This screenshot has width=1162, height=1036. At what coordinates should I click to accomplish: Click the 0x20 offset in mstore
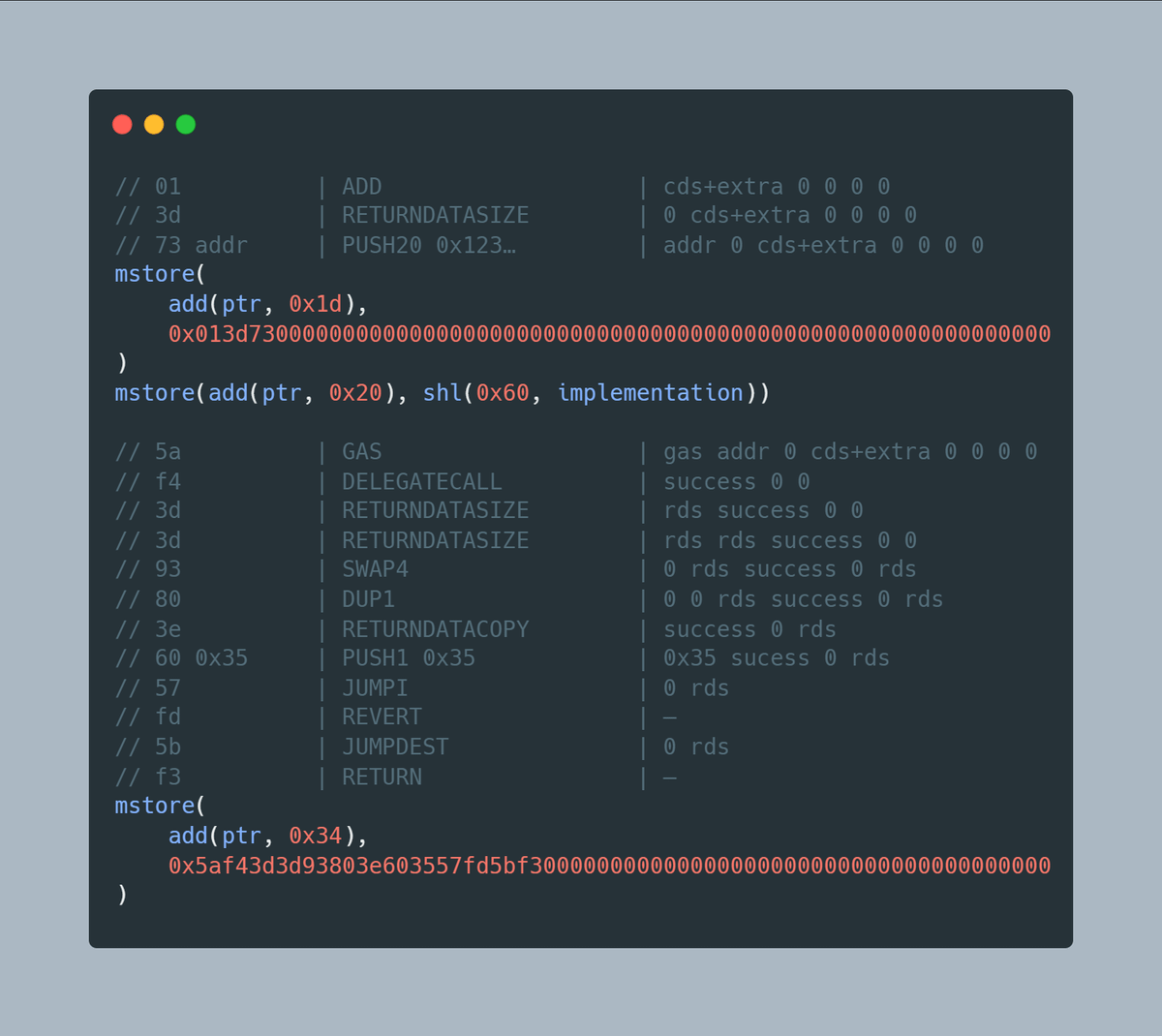tap(355, 393)
